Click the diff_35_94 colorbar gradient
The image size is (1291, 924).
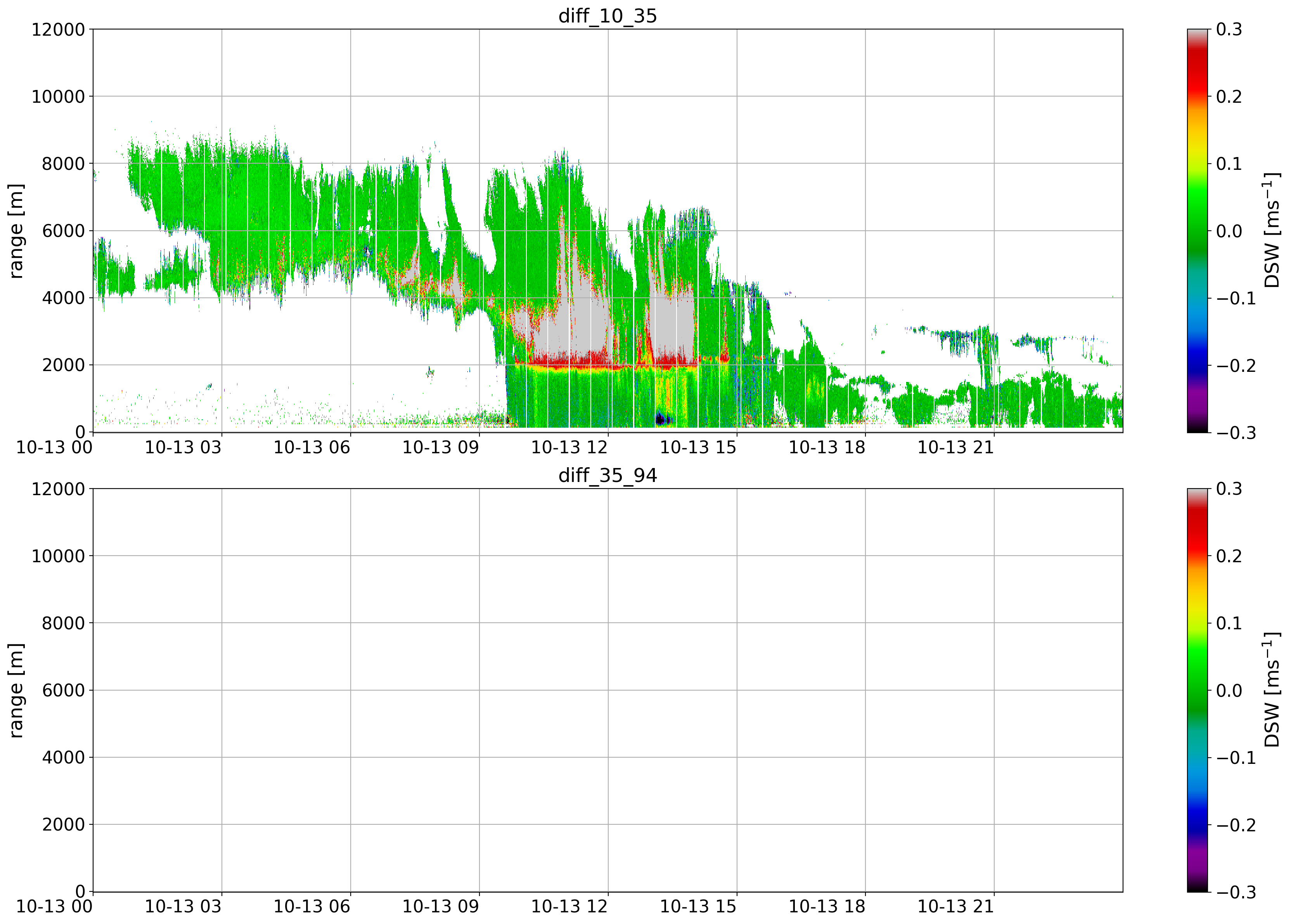click(1197, 690)
